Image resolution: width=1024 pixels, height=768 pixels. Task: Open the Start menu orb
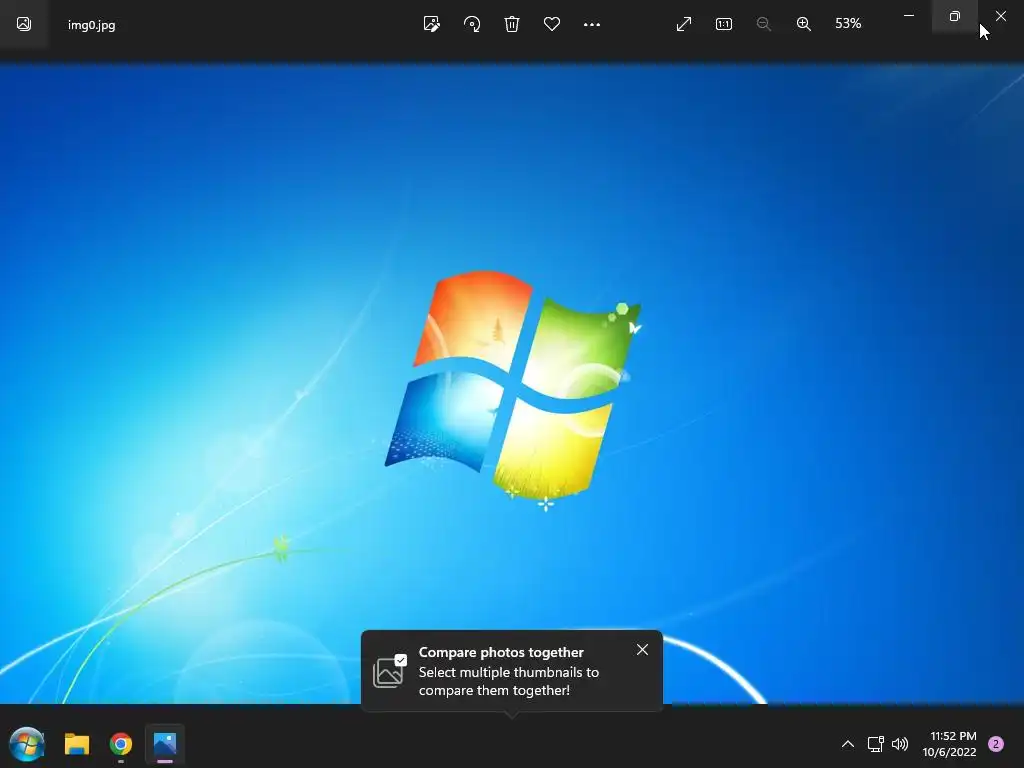(x=27, y=744)
